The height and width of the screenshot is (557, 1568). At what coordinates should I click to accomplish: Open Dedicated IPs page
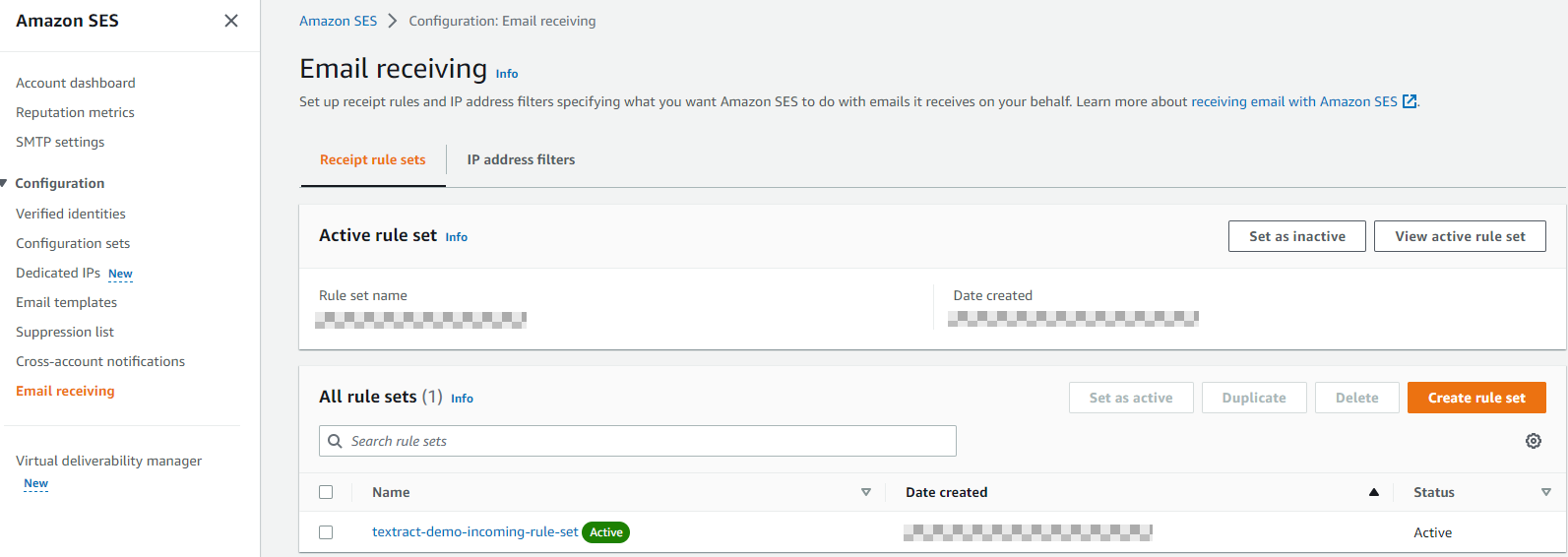tap(58, 273)
